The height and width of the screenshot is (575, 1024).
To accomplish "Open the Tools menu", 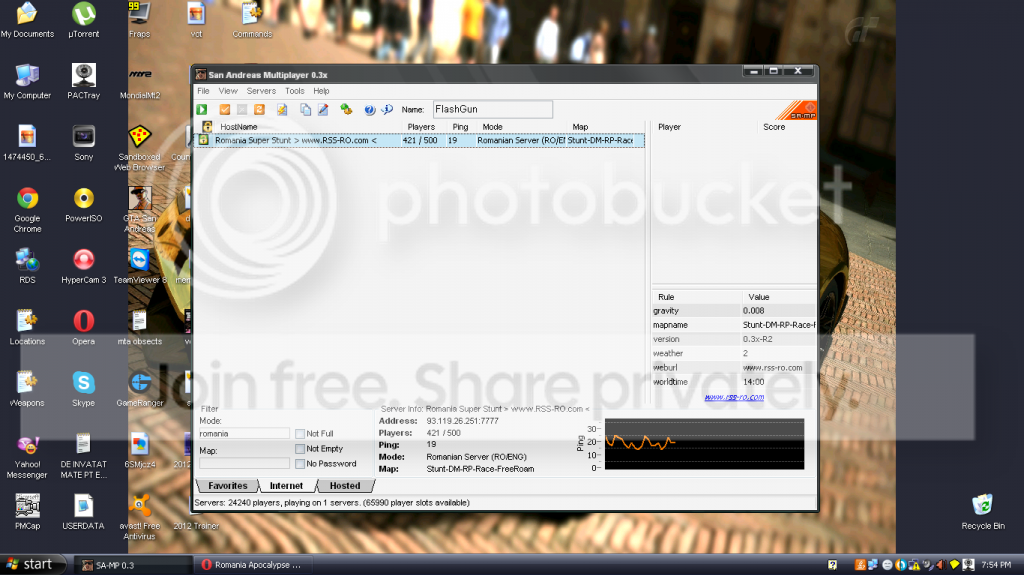I will (295, 91).
